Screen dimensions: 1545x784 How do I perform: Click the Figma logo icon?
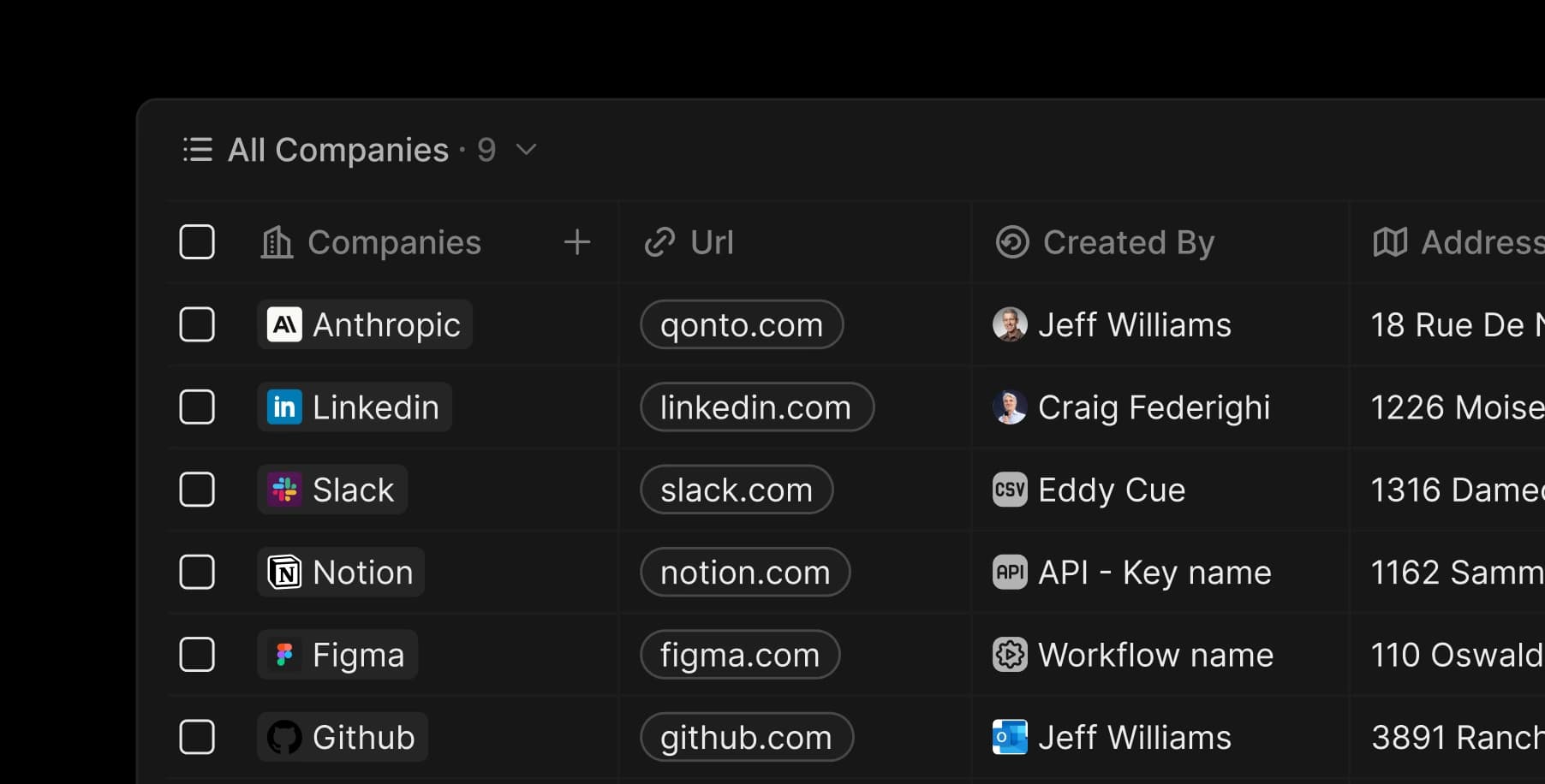click(284, 656)
